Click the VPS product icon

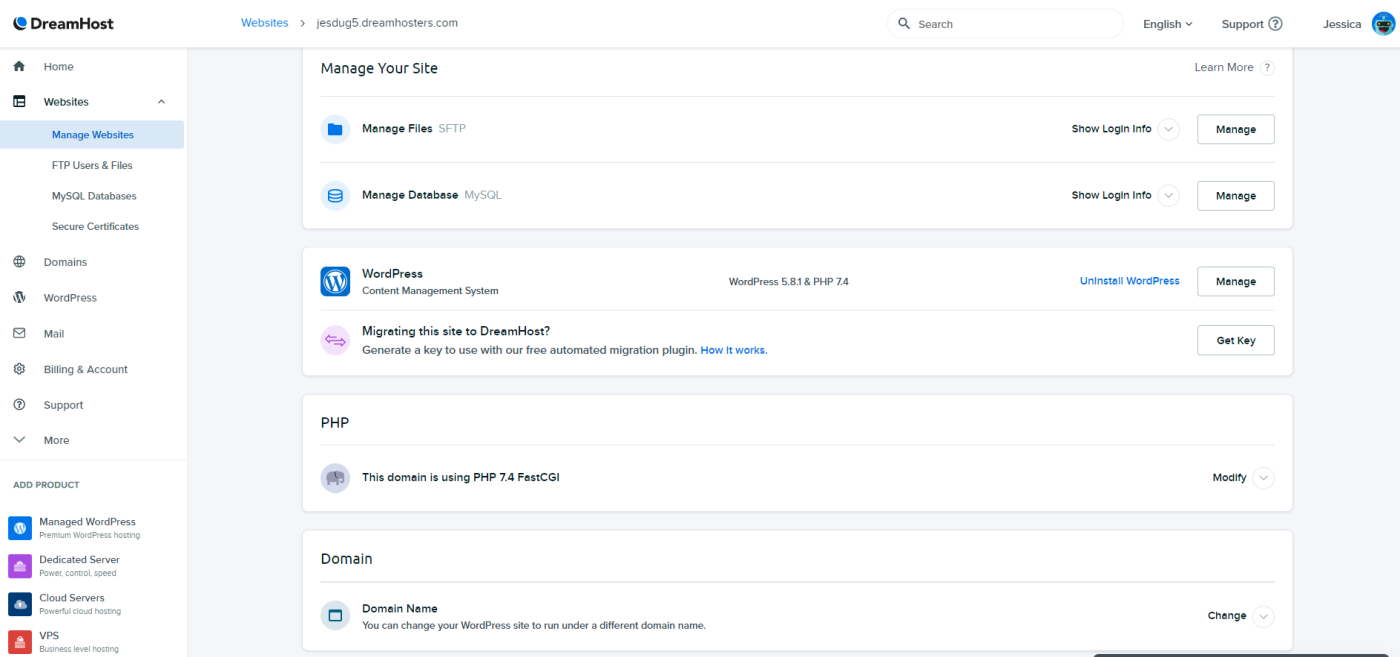(20, 642)
